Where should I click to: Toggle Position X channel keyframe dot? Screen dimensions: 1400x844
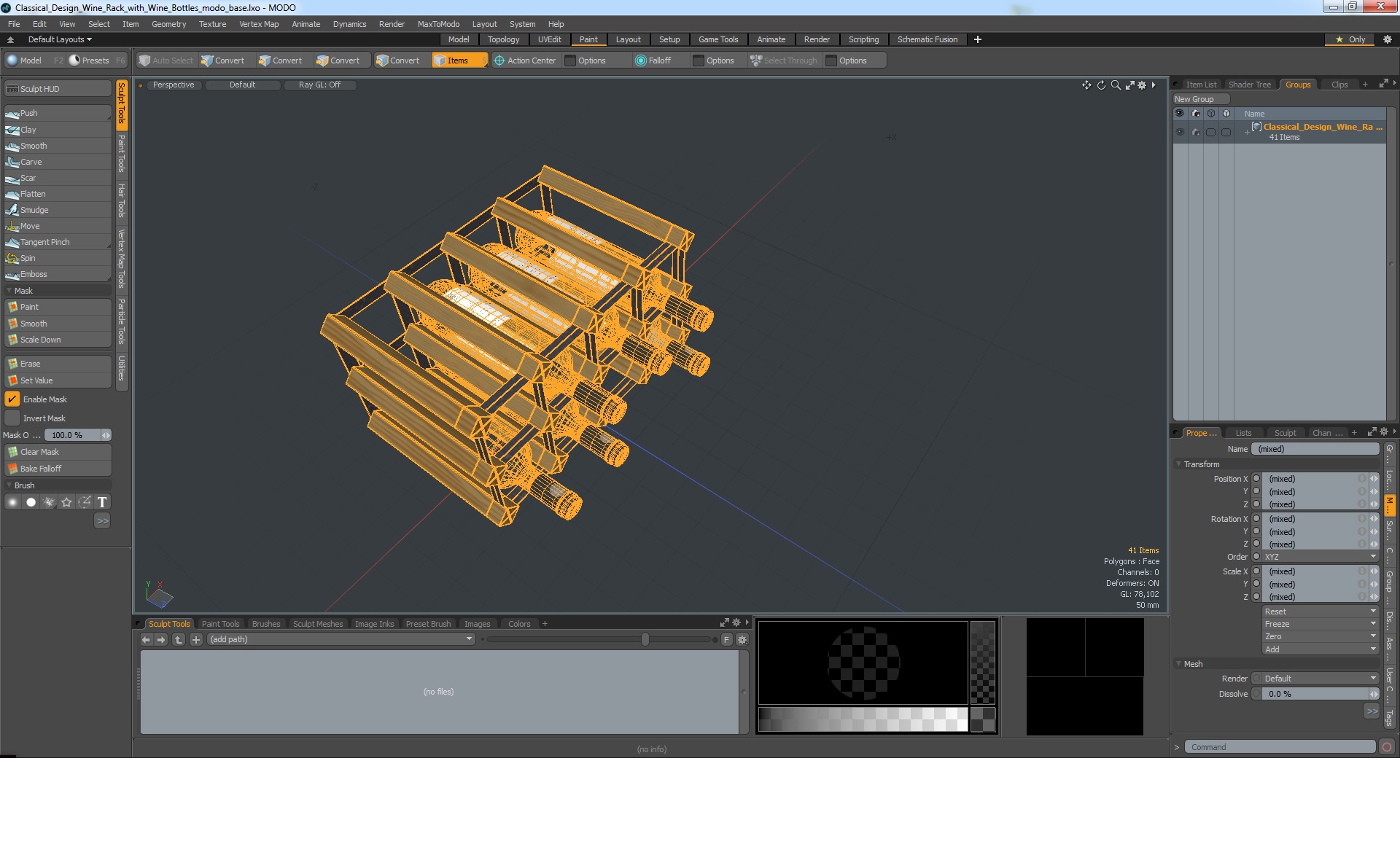tap(1256, 479)
